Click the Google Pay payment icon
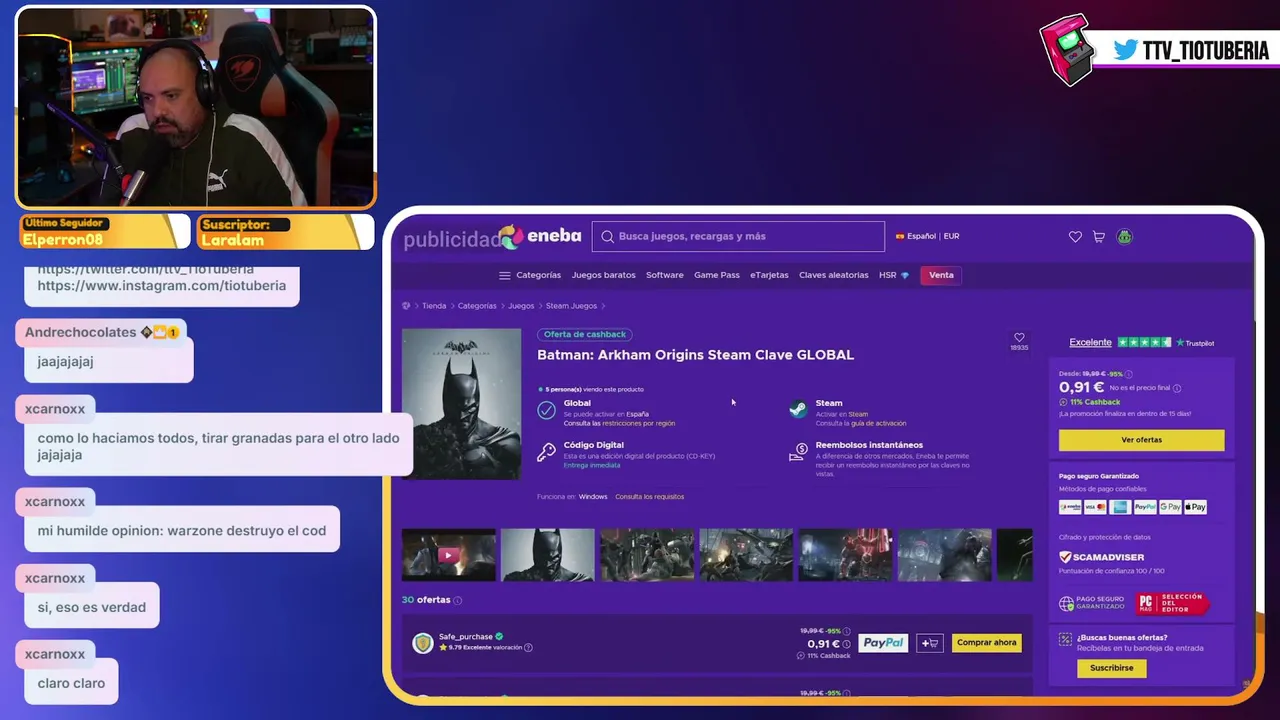This screenshot has width=1280, height=720. pyautogui.click(x=1171, y=507)
